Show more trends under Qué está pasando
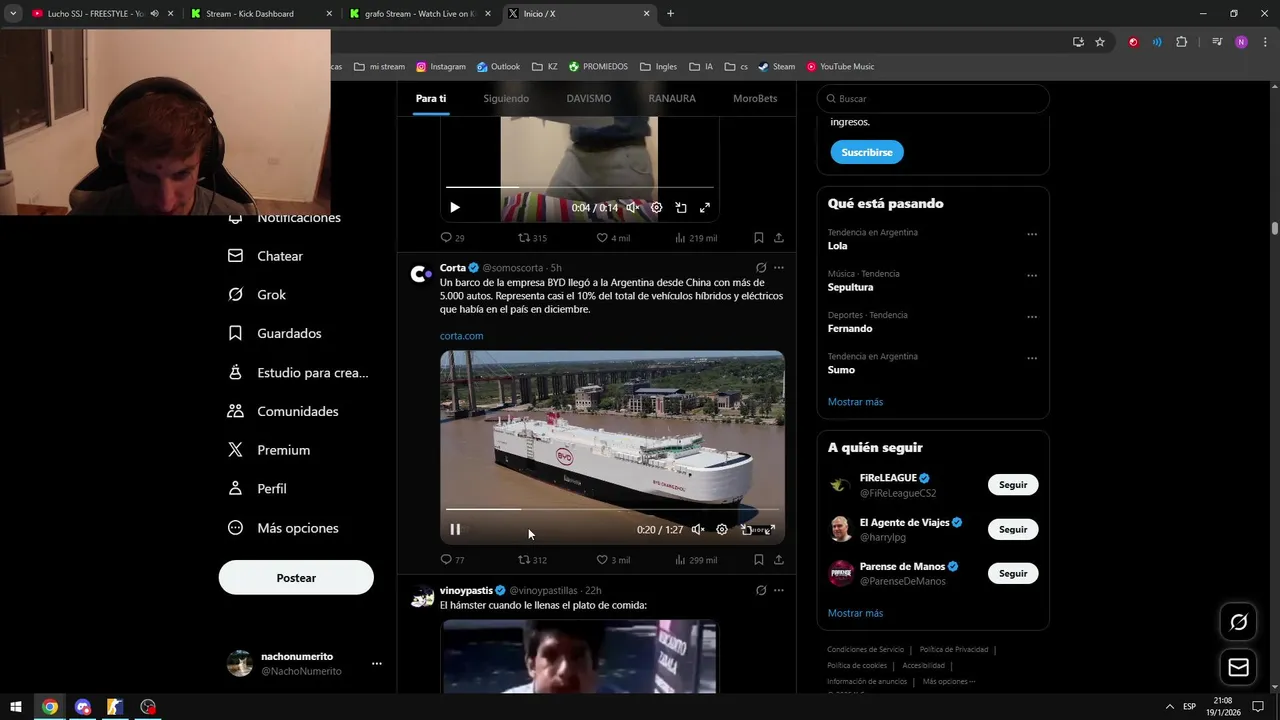 855,402
